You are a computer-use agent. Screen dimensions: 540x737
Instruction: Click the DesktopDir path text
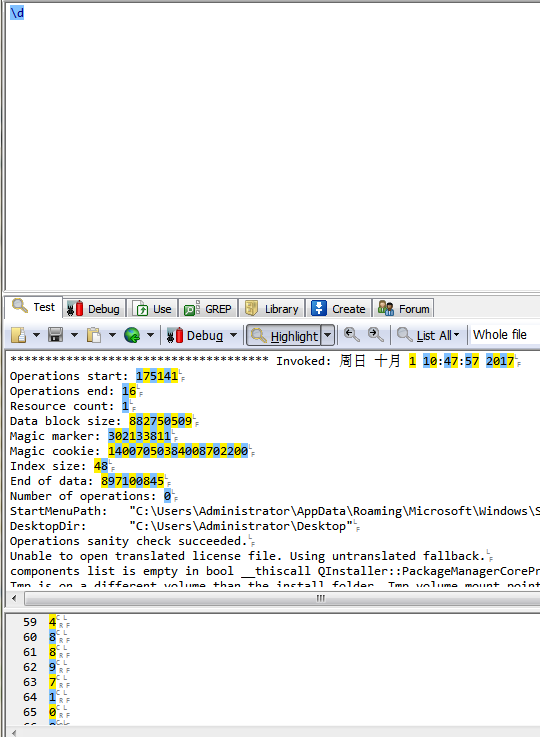241,526
